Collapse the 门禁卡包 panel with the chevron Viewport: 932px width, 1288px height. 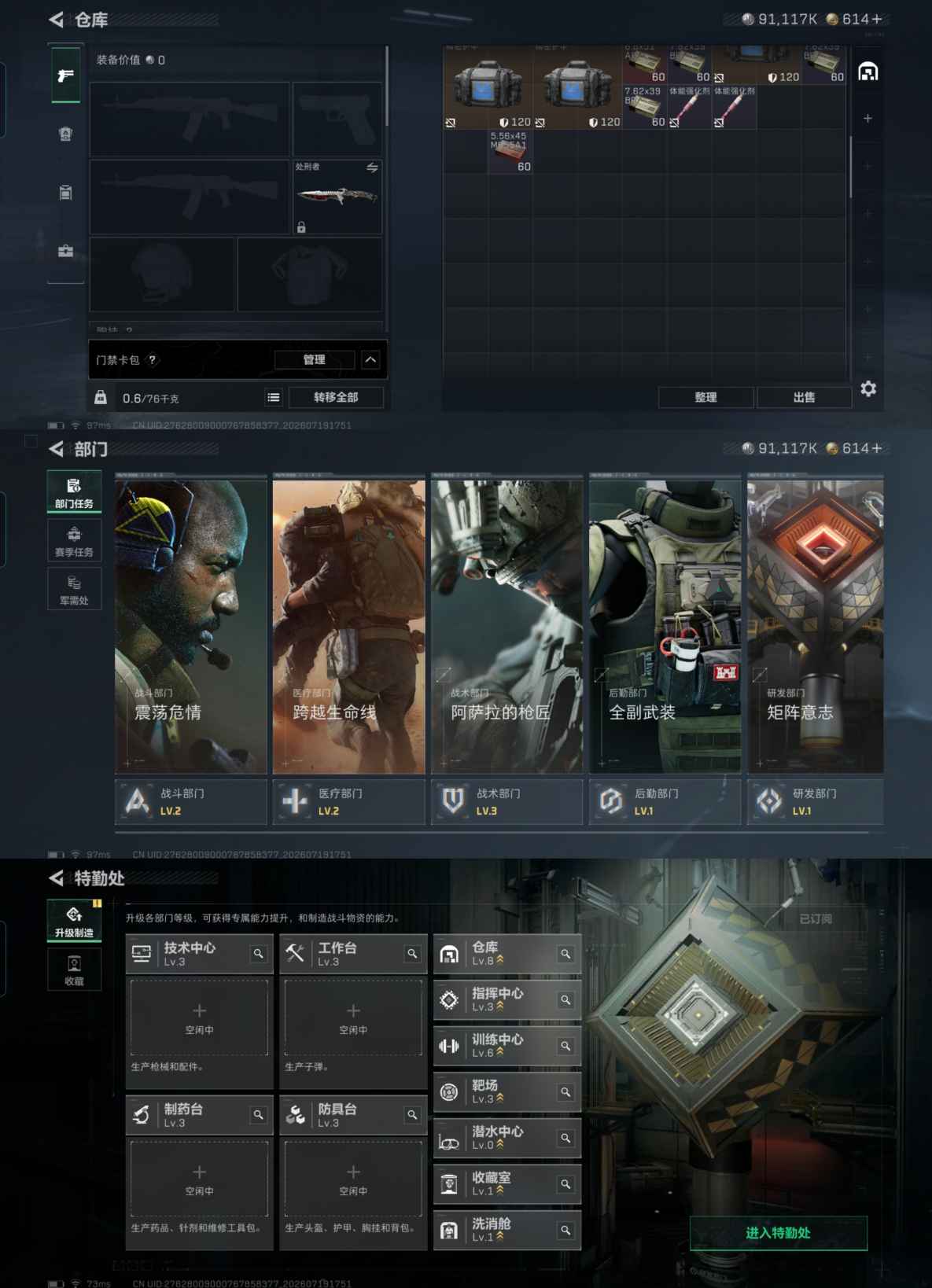(x=371, y=360)
